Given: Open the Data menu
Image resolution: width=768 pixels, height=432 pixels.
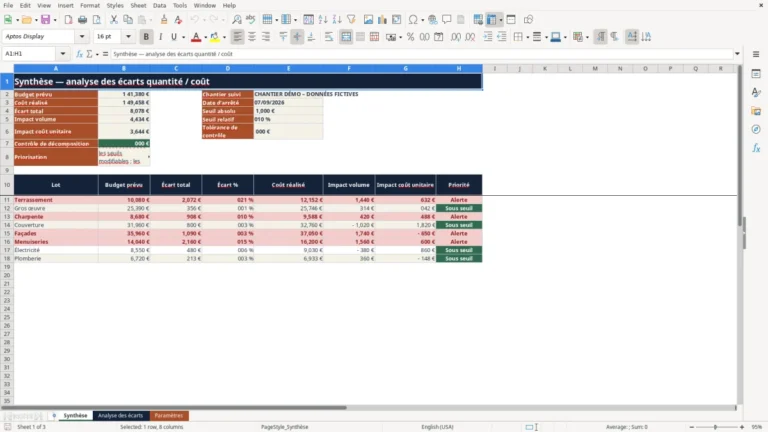Looking at the screenshot, I should [x=159, y=5].
